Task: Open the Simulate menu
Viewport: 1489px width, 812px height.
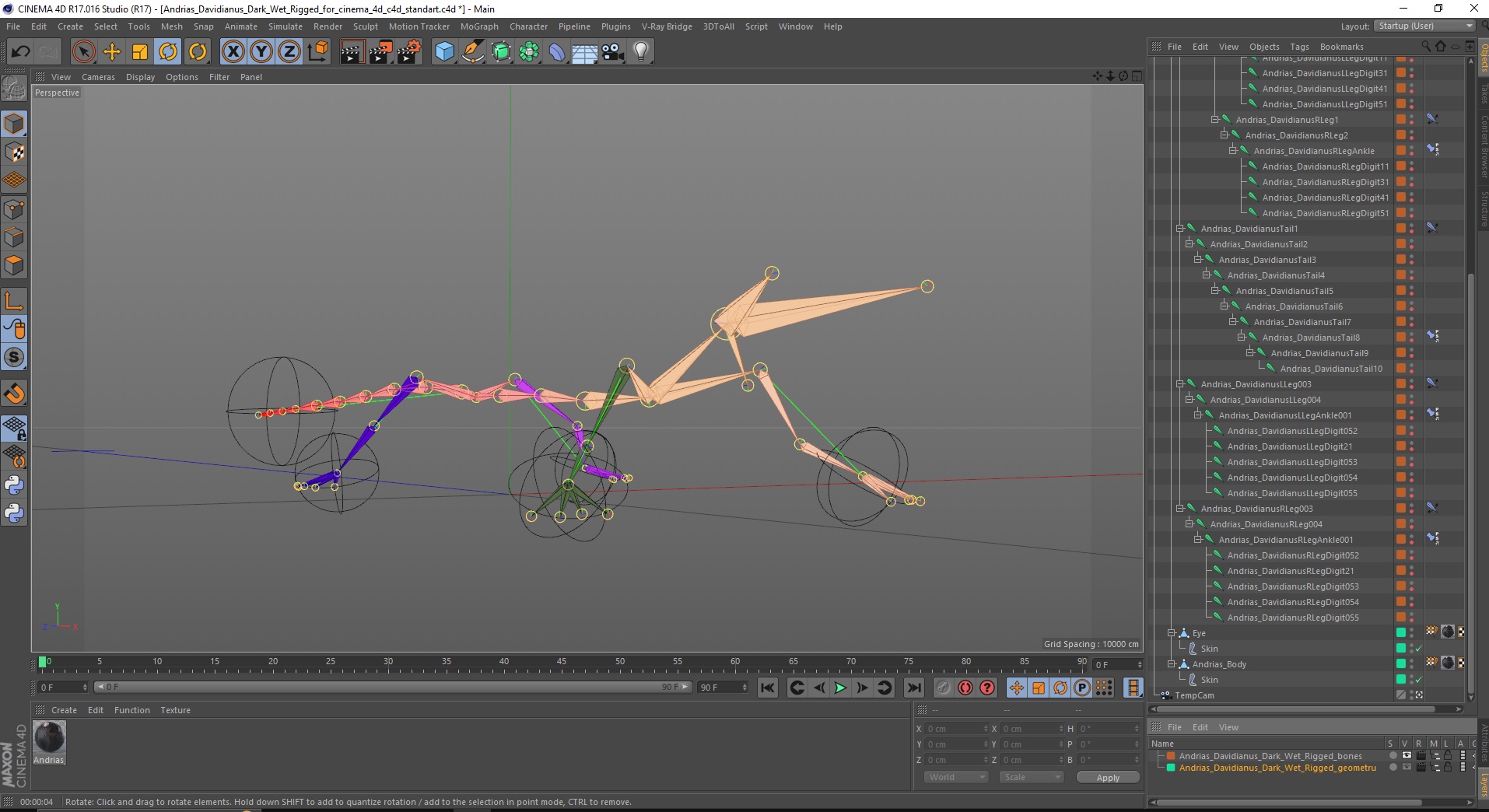Action: 285,26
